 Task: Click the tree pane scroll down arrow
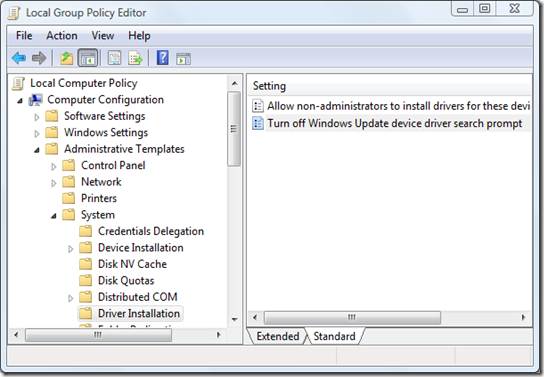point(235,319)
